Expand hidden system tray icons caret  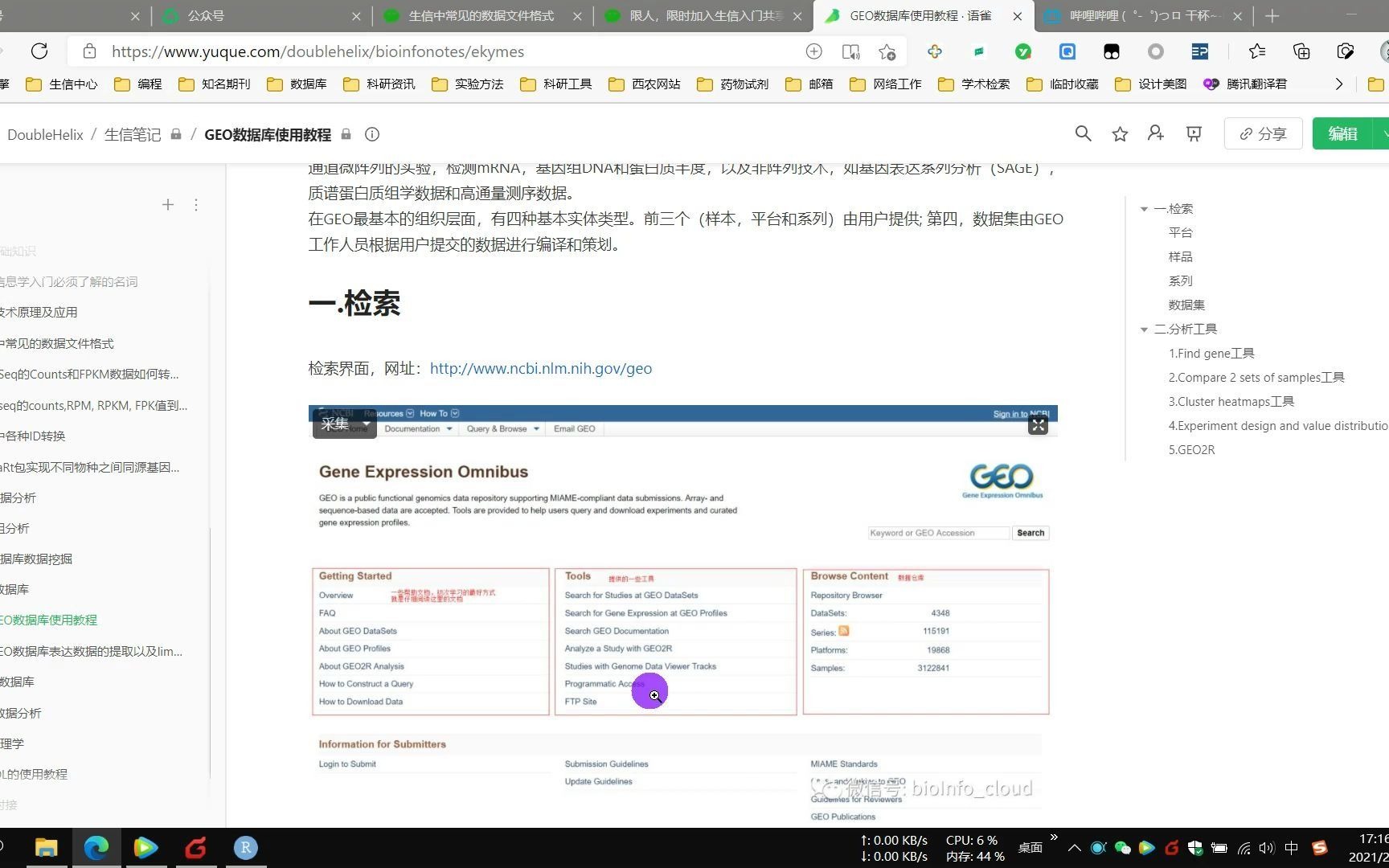1075,848
